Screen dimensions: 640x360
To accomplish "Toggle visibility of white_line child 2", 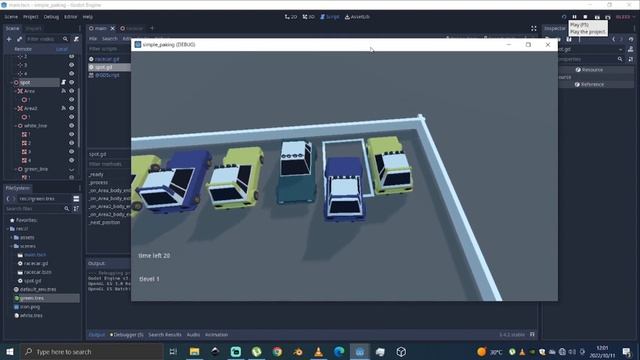I will pos(71,143).
